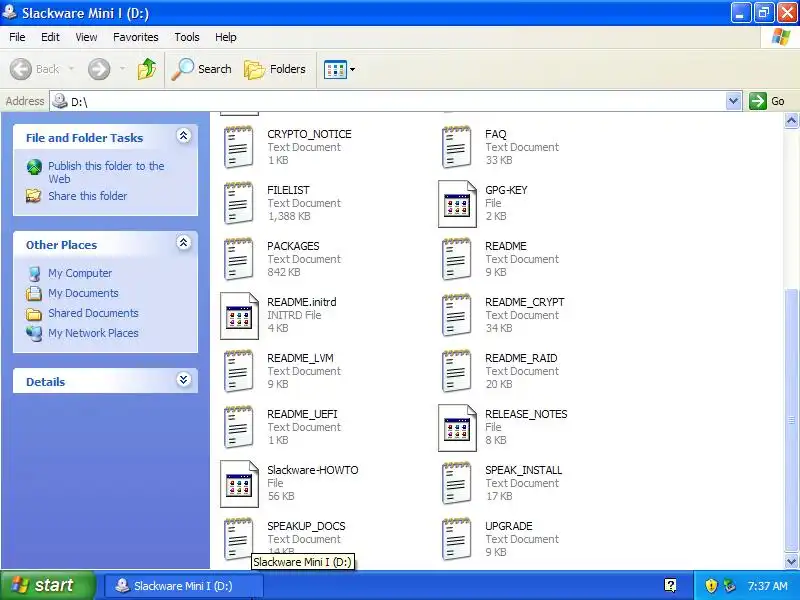
Task: Click the Back arrow toolbar button
Action: [35, 69]
